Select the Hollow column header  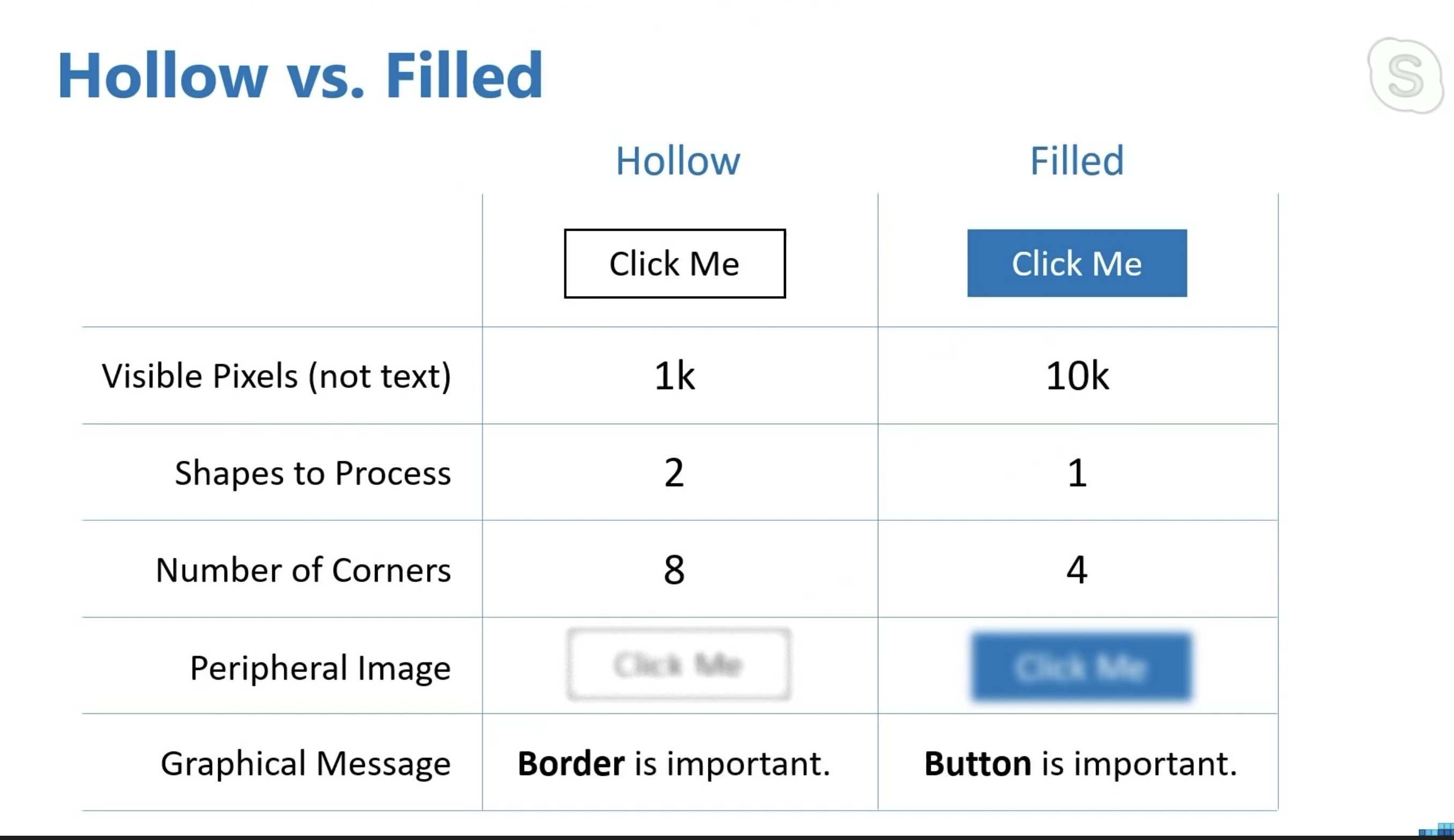click(x=678, y=160)
